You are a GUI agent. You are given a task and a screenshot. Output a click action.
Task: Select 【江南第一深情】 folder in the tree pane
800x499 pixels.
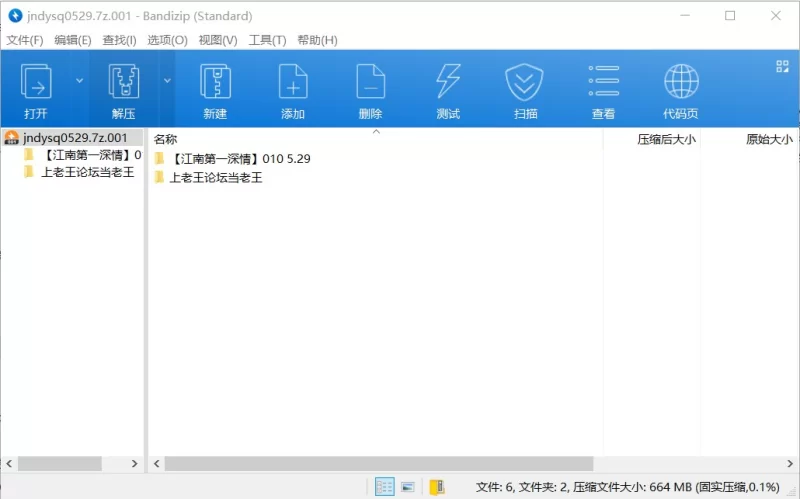click(83, 155)
